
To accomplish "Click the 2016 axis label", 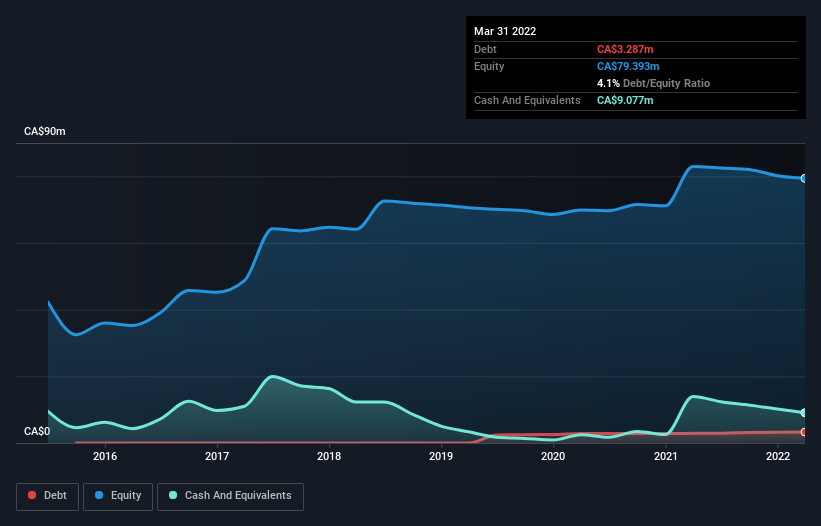I will (x=105, y=456).
